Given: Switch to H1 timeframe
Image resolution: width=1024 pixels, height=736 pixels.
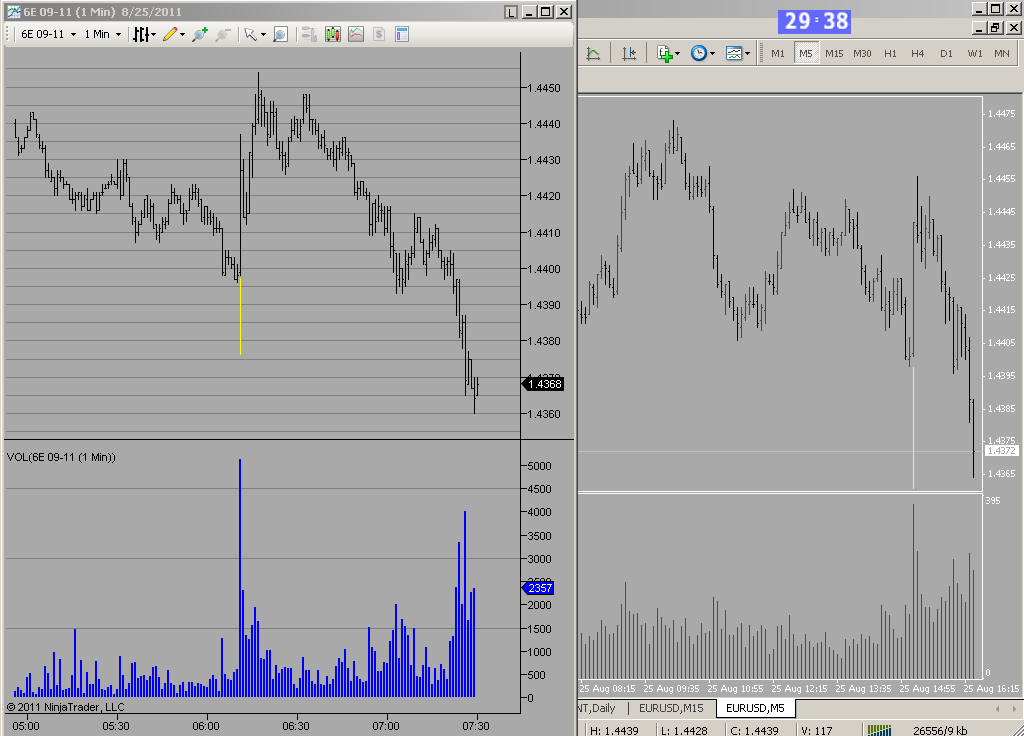Looking at the screenshot, I should pos(890,54).
